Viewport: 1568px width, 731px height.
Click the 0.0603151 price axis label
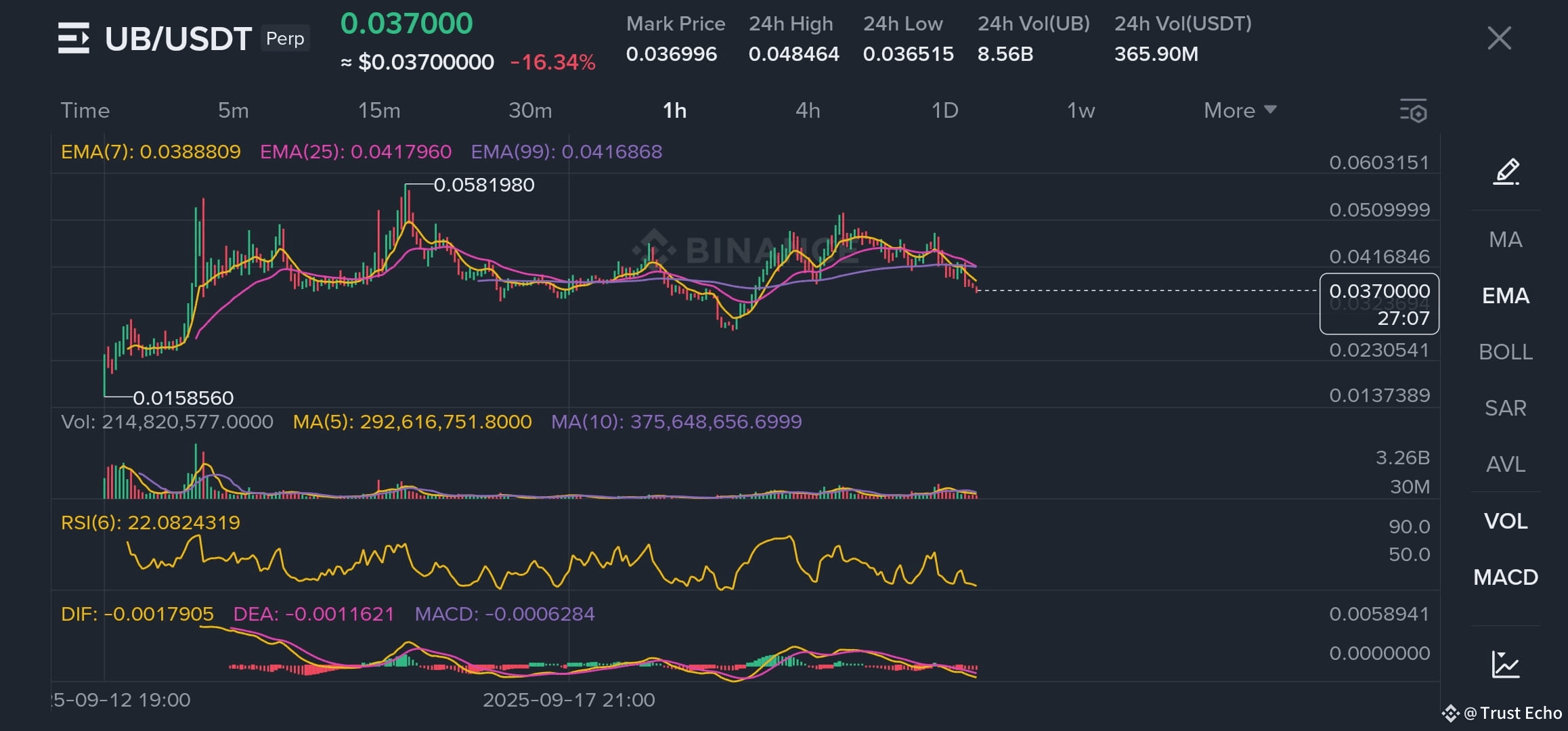[x=1379, y=163]
